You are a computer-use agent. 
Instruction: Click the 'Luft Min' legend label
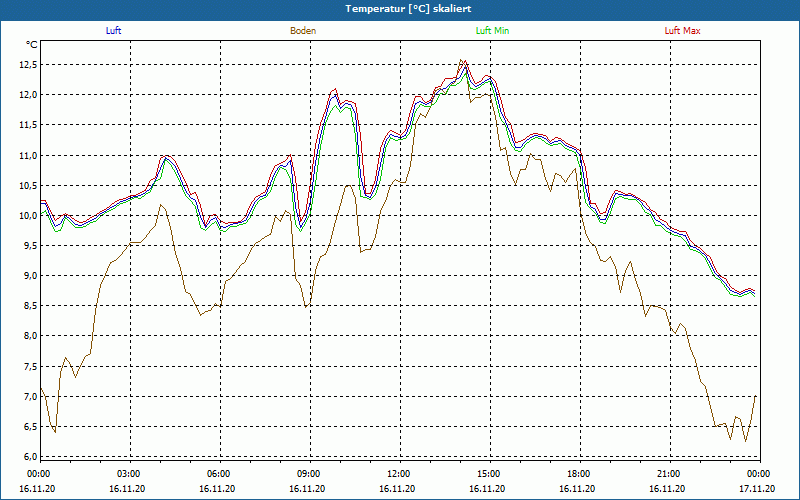(492, 31)
